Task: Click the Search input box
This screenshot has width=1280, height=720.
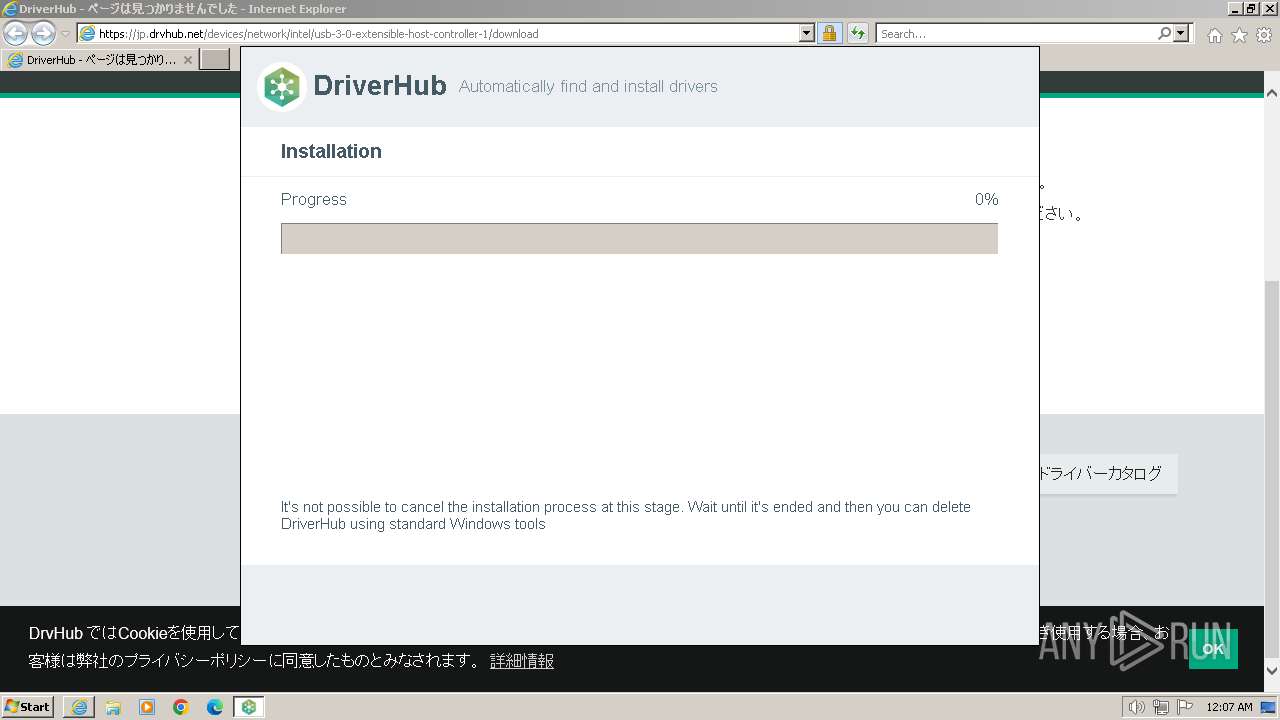Action: (1016, 33)
